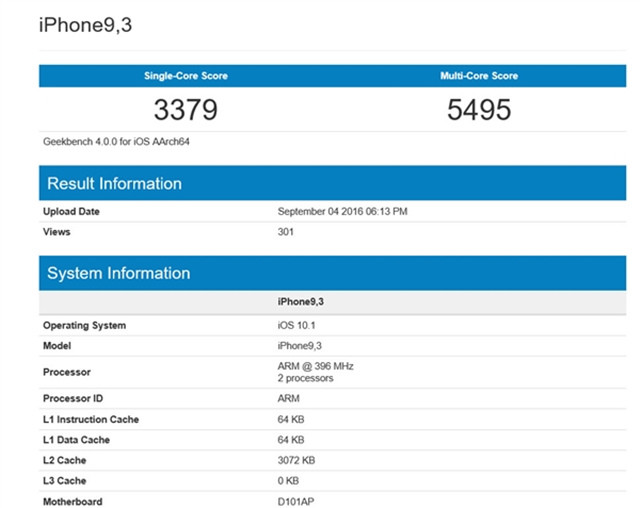This screenshot has width=640, height=508.
Task: Click the Views count 301
Action: coord(286,232)
